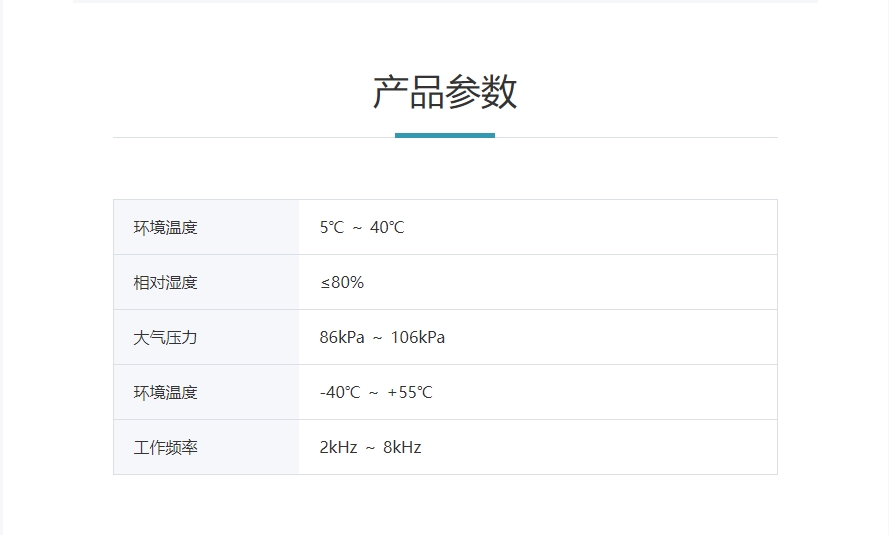Select the 工作频率 label cell

click(206, 447)
